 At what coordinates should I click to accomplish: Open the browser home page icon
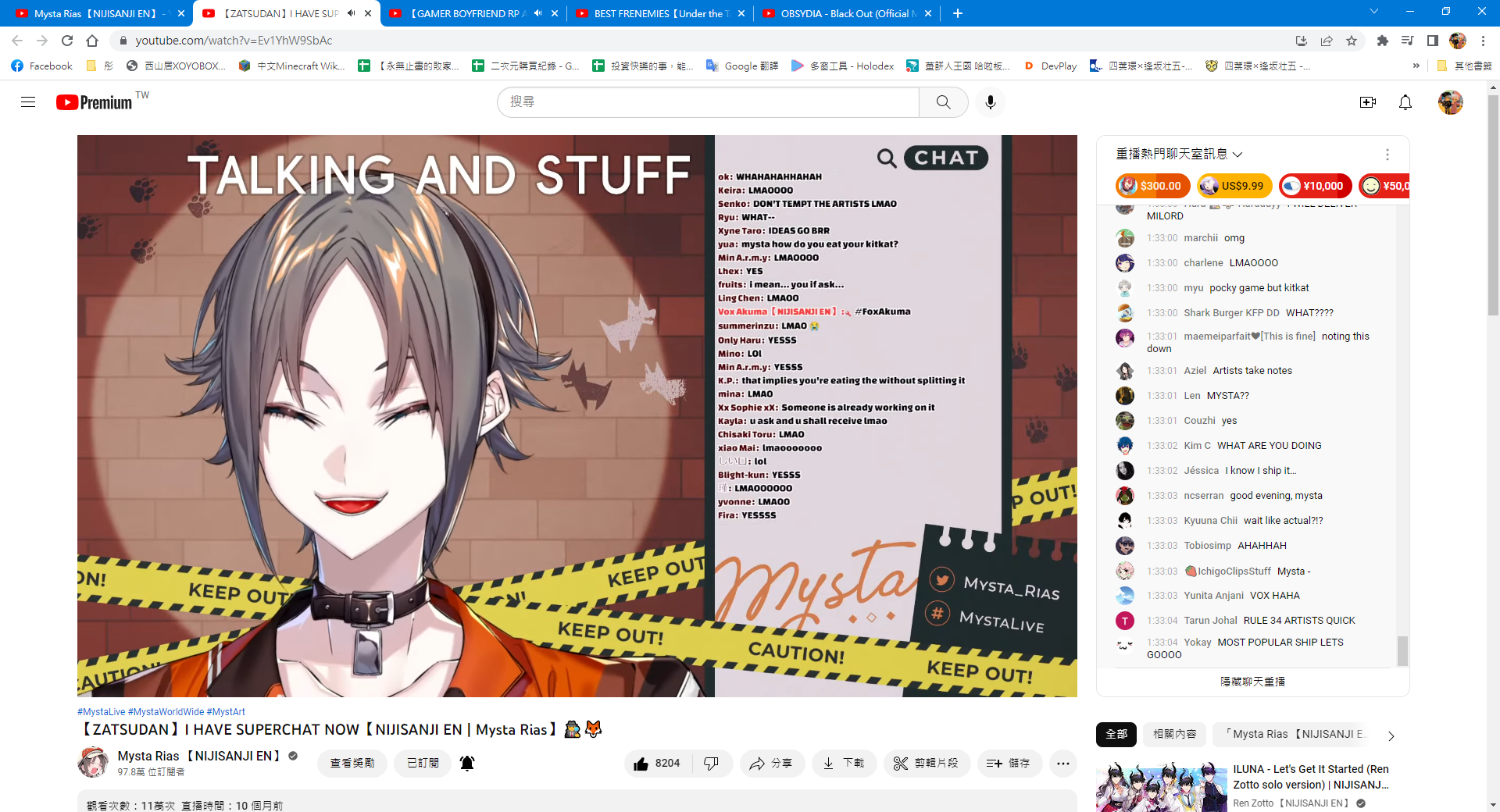click(x=92, y=41)
